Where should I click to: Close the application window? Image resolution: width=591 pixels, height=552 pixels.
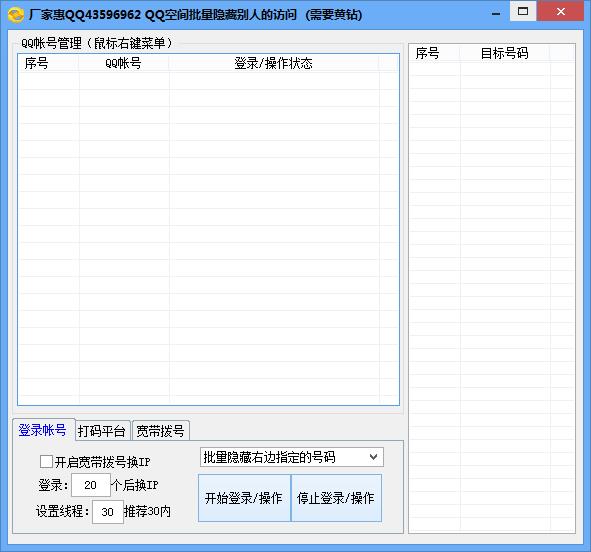point(560,11)
